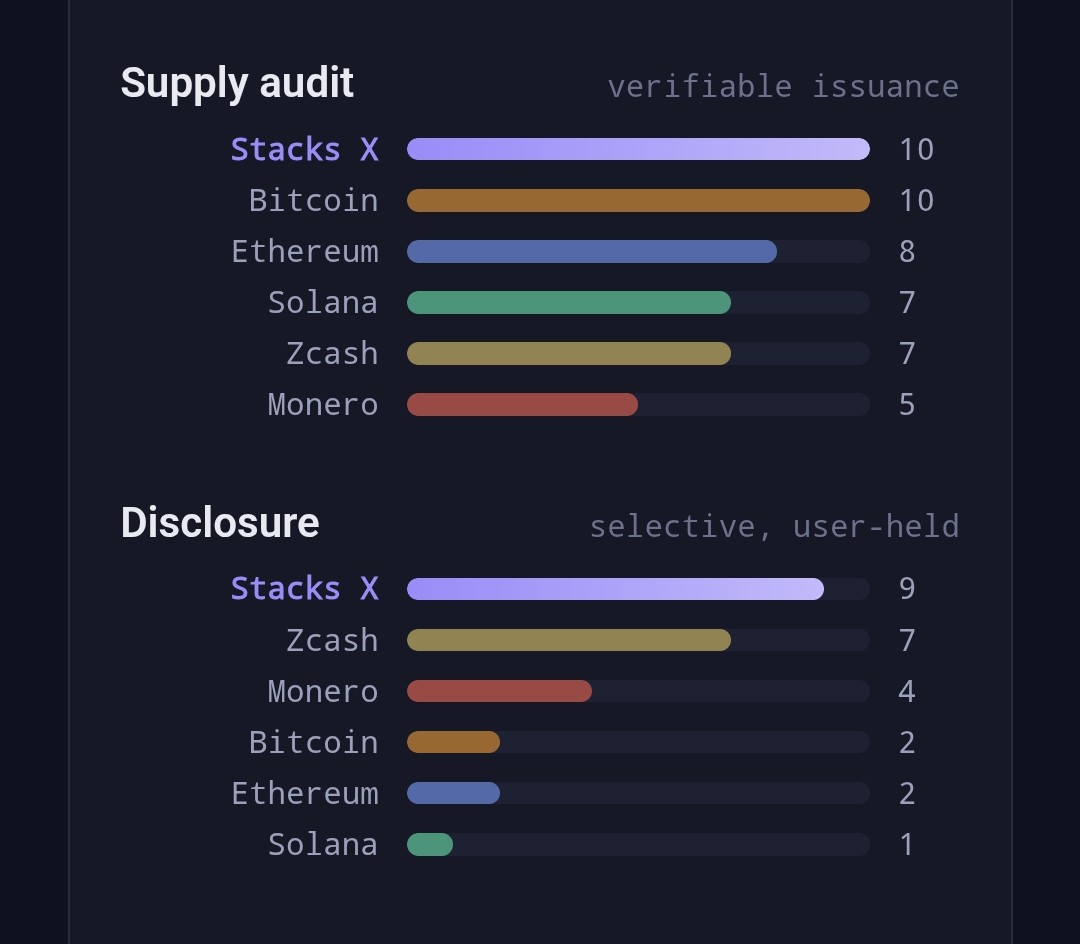Select Ethereum label in Disclosure

305,793
